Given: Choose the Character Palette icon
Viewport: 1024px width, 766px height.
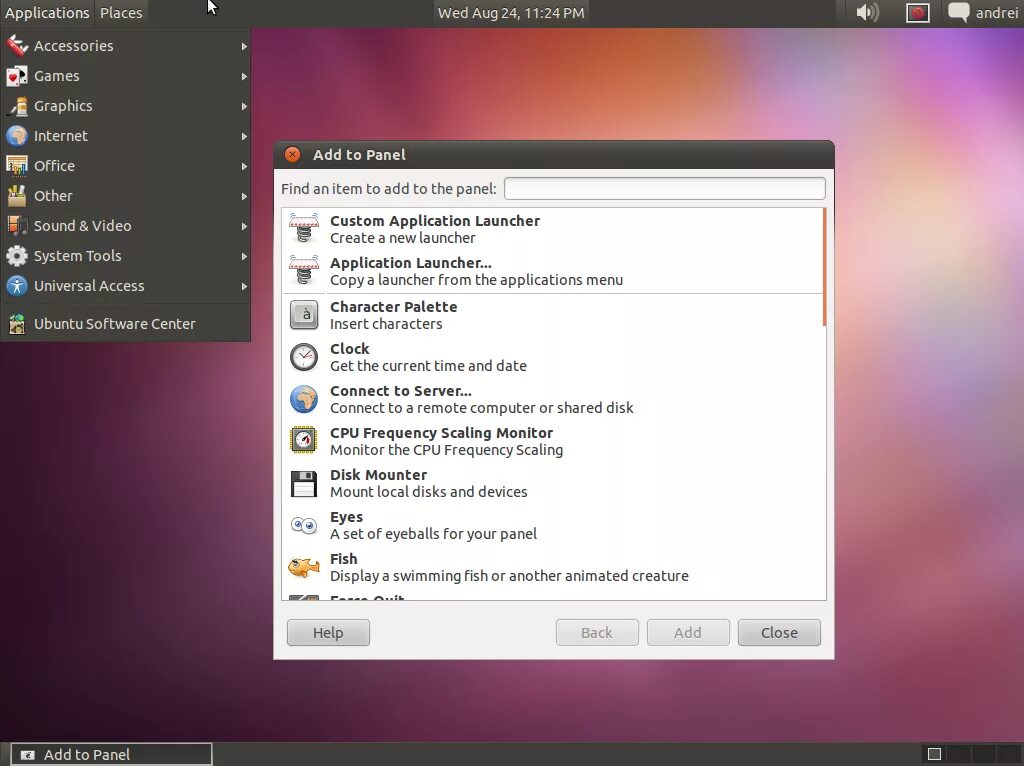Looking at the screenshot, I should pos(304,315).
